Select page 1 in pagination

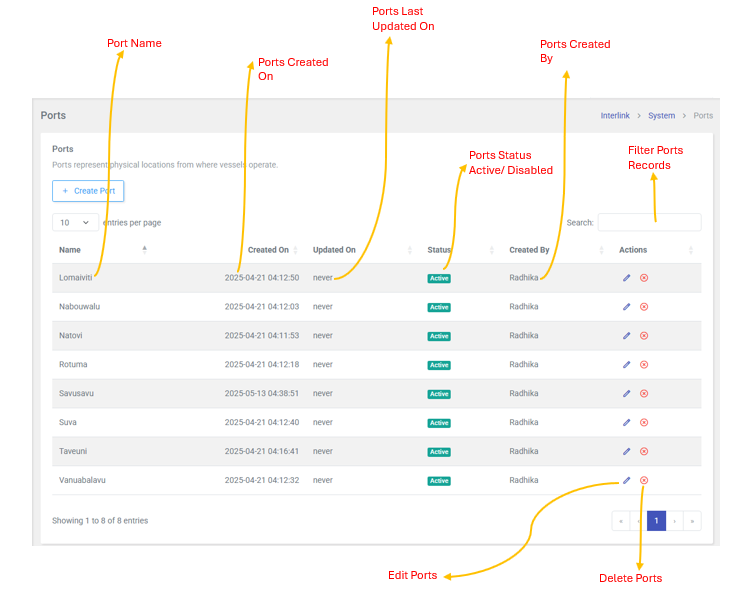[656, 521]
